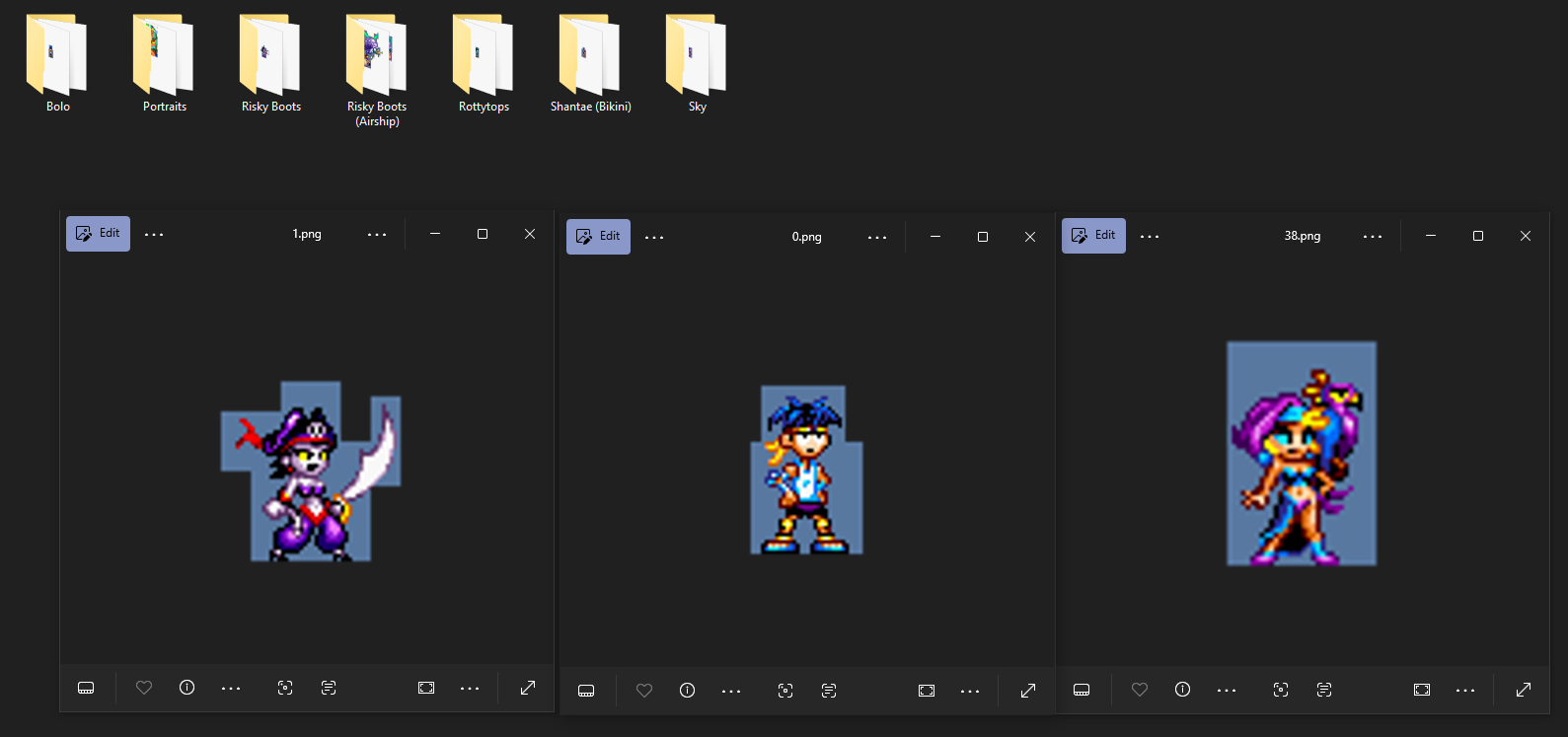Image resolution: width=1568 pixels, height=737 pixels.
Task: Open the Bolo folder
Action: click(57, 61)
